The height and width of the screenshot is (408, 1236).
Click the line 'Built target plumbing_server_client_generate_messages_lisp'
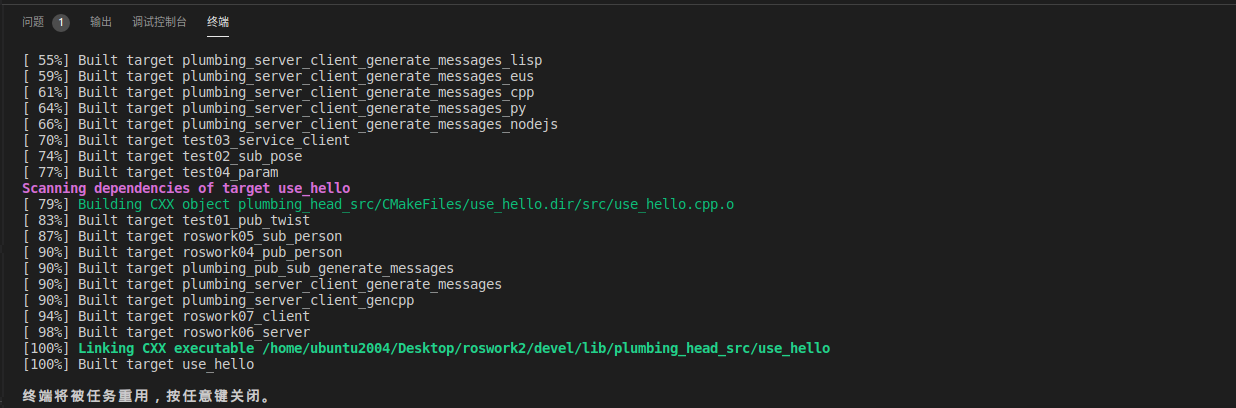click(x=282, y=60)
